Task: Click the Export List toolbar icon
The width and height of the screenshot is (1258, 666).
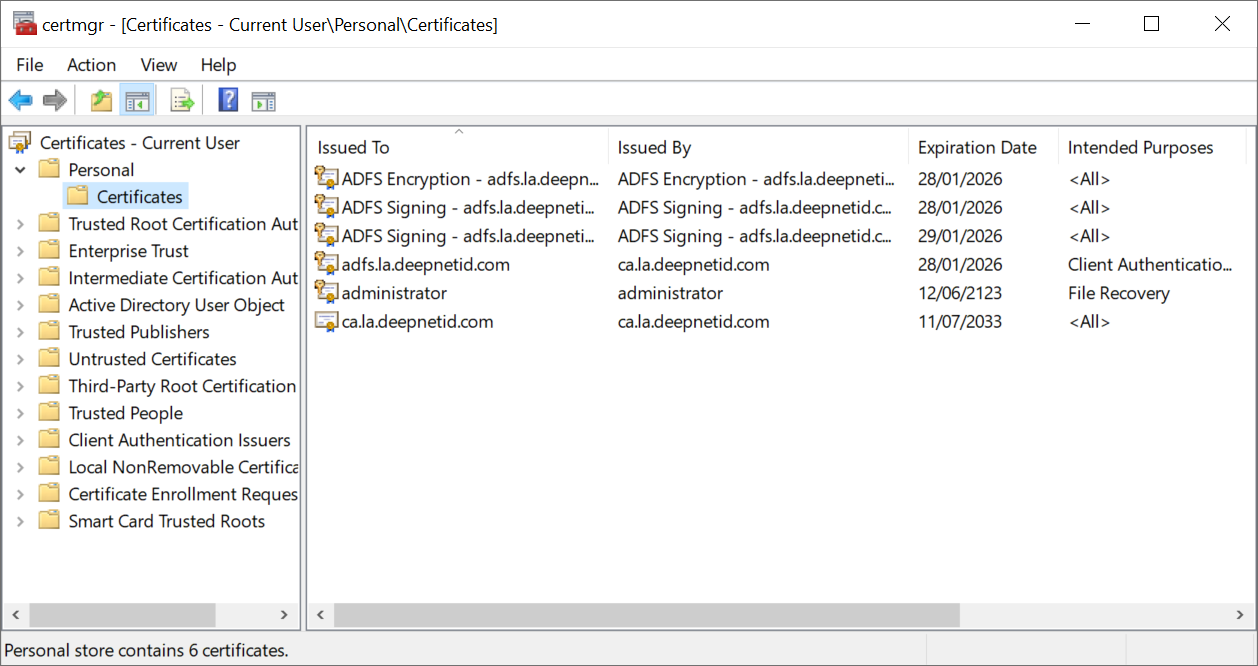Action: [182, 100]
